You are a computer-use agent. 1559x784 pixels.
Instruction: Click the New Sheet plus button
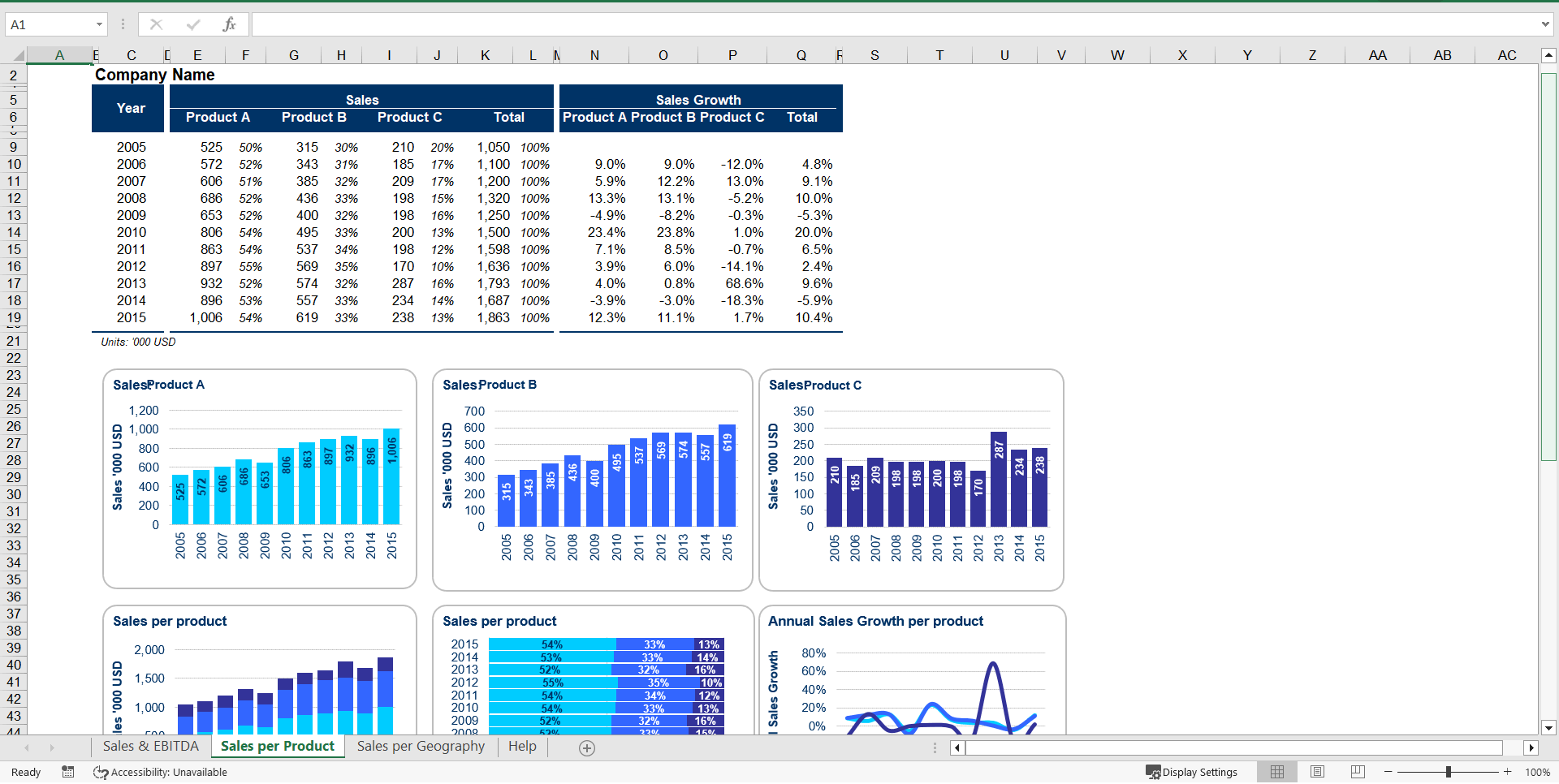(x=587, y=747)
